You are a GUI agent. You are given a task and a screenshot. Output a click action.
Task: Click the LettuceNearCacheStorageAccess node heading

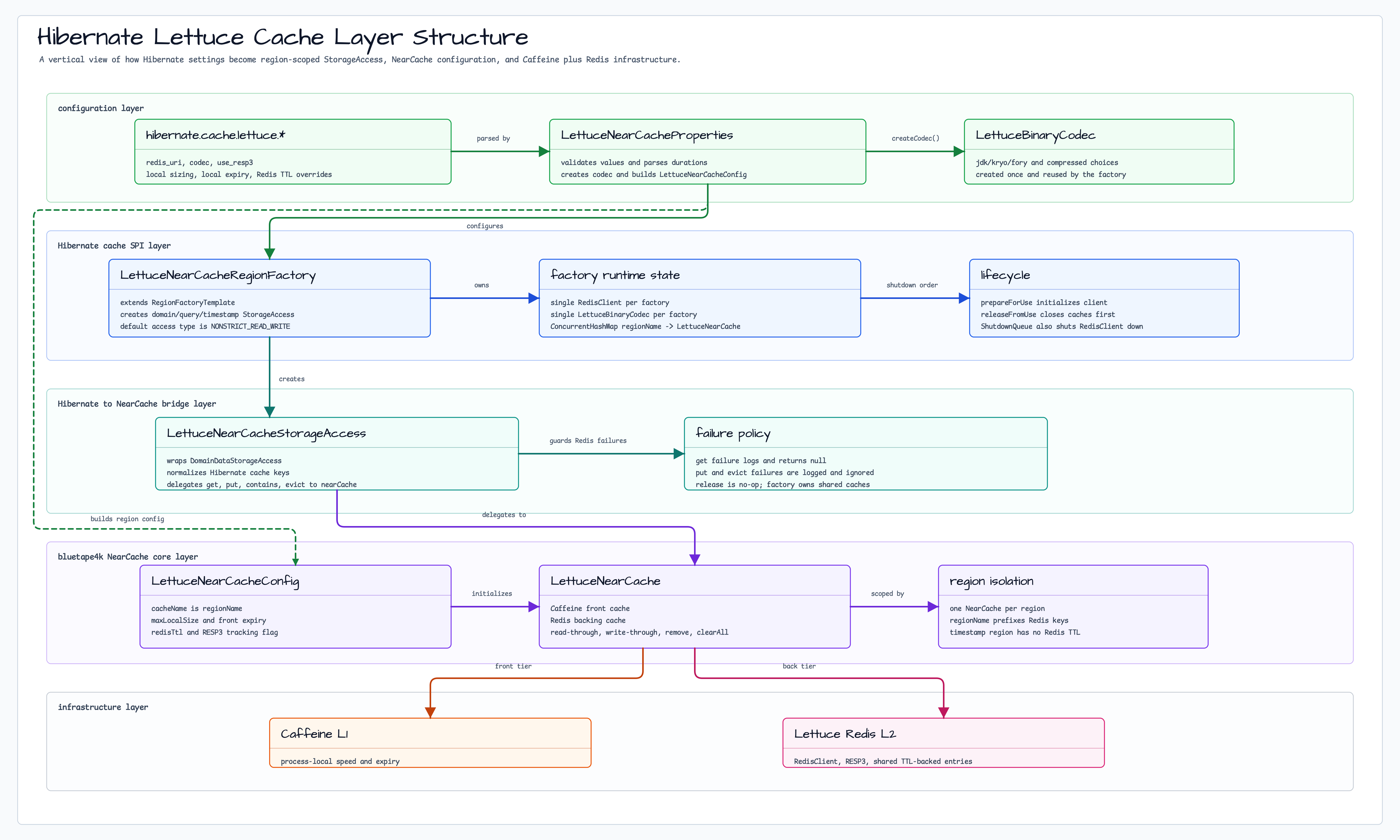coord(267,433)
